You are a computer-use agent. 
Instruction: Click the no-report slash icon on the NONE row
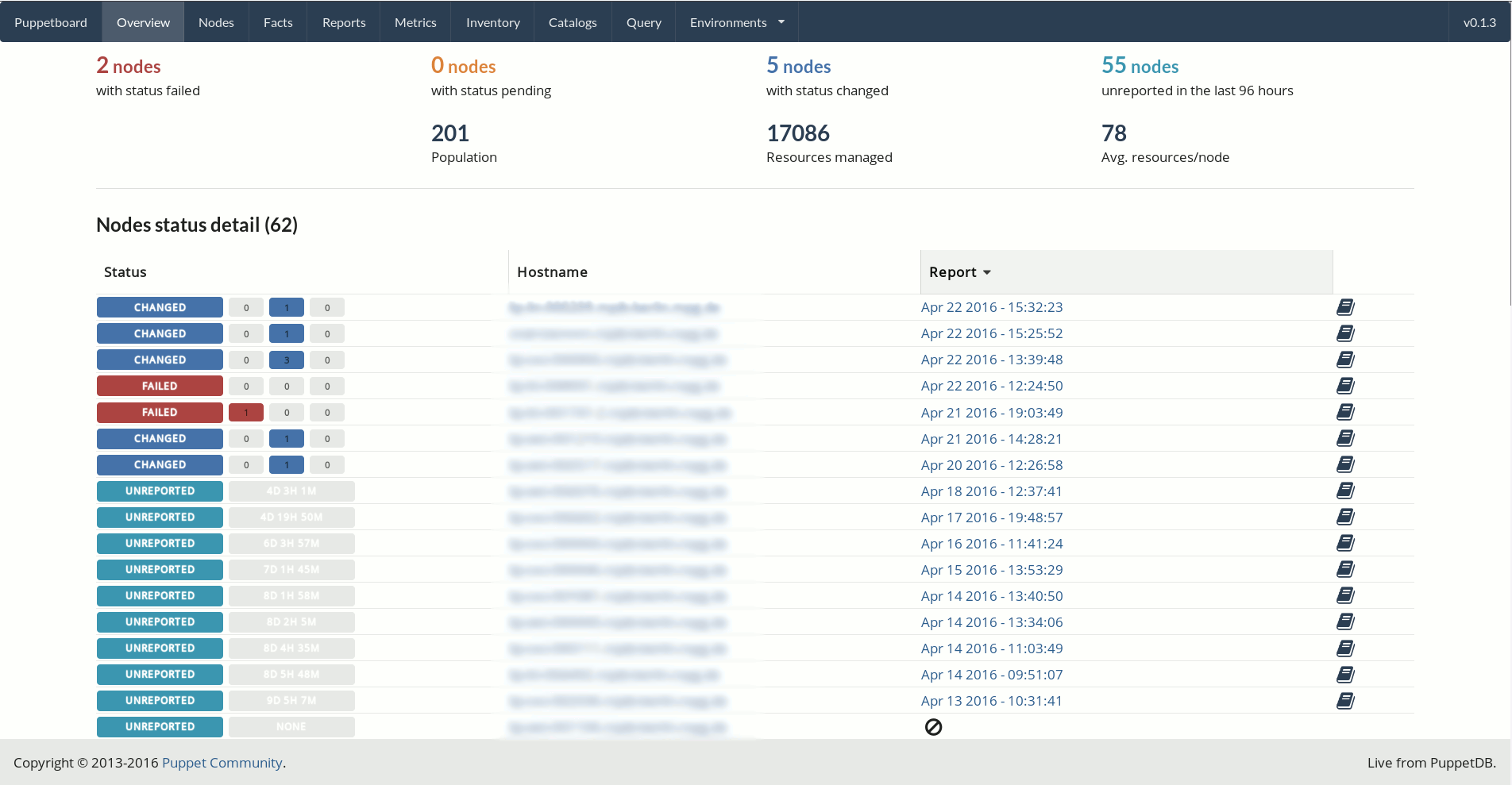click(x=934, y=726)
